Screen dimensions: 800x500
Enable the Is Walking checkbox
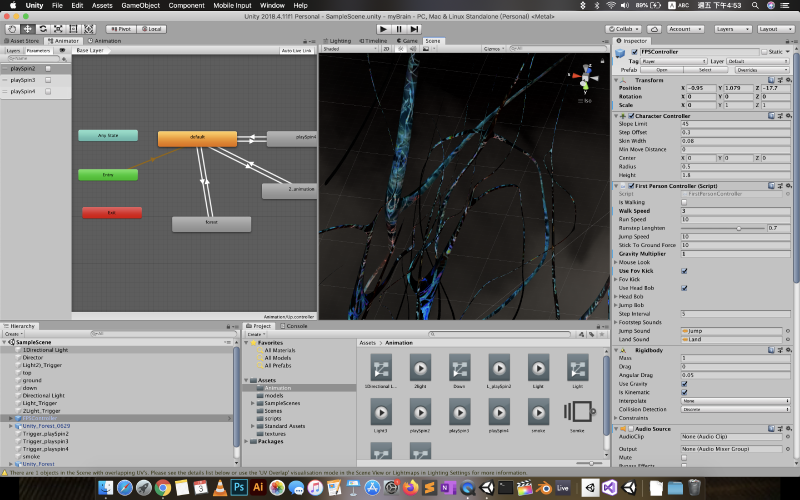click(x=684, y=202)
